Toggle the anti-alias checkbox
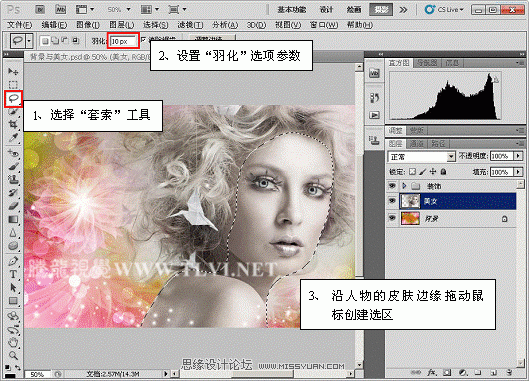The image size is (529, 381). (x=143, y=39)
